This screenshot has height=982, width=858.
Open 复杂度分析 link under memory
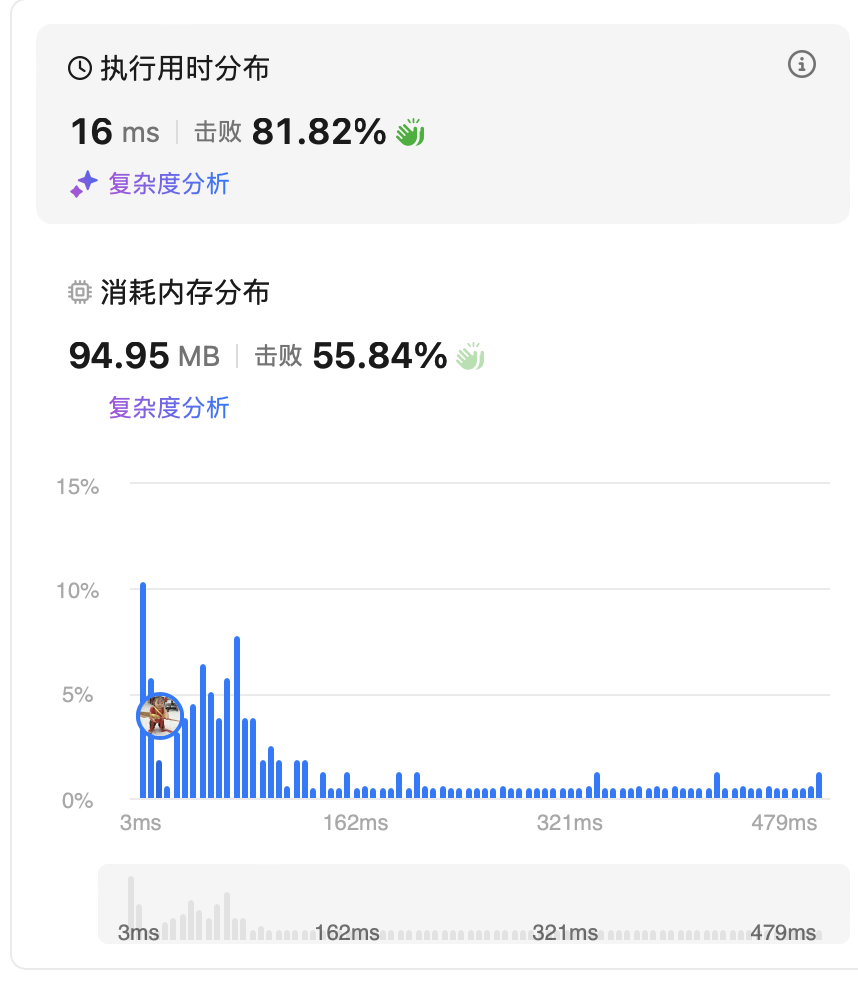[x=168, y=408]
